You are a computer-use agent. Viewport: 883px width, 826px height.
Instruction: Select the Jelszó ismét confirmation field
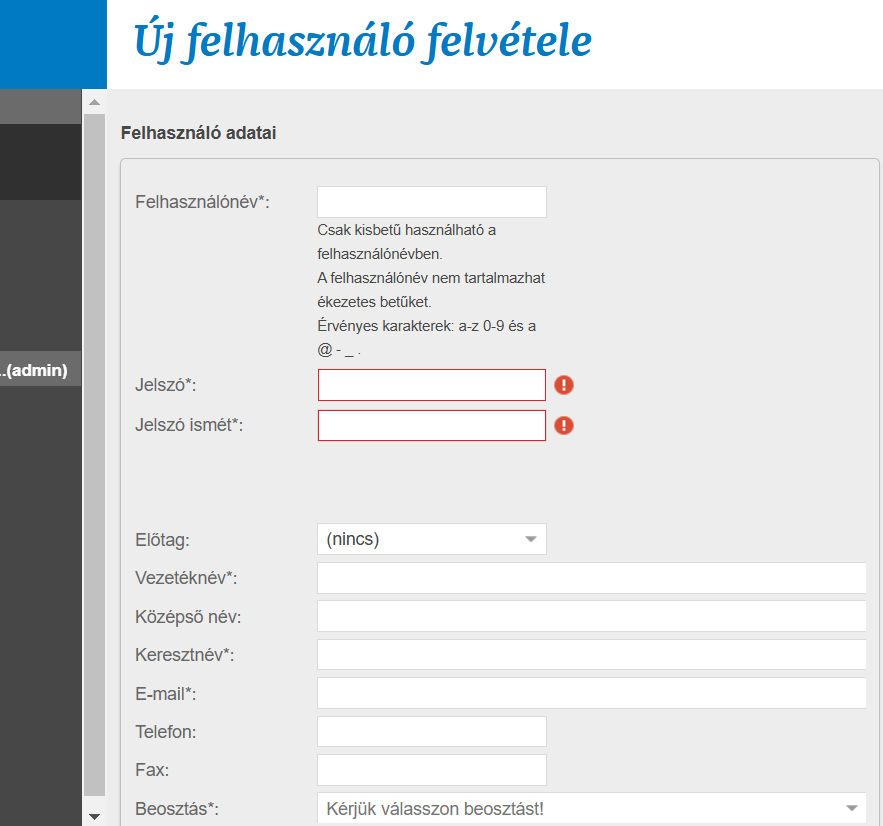[x=431, y=425]
